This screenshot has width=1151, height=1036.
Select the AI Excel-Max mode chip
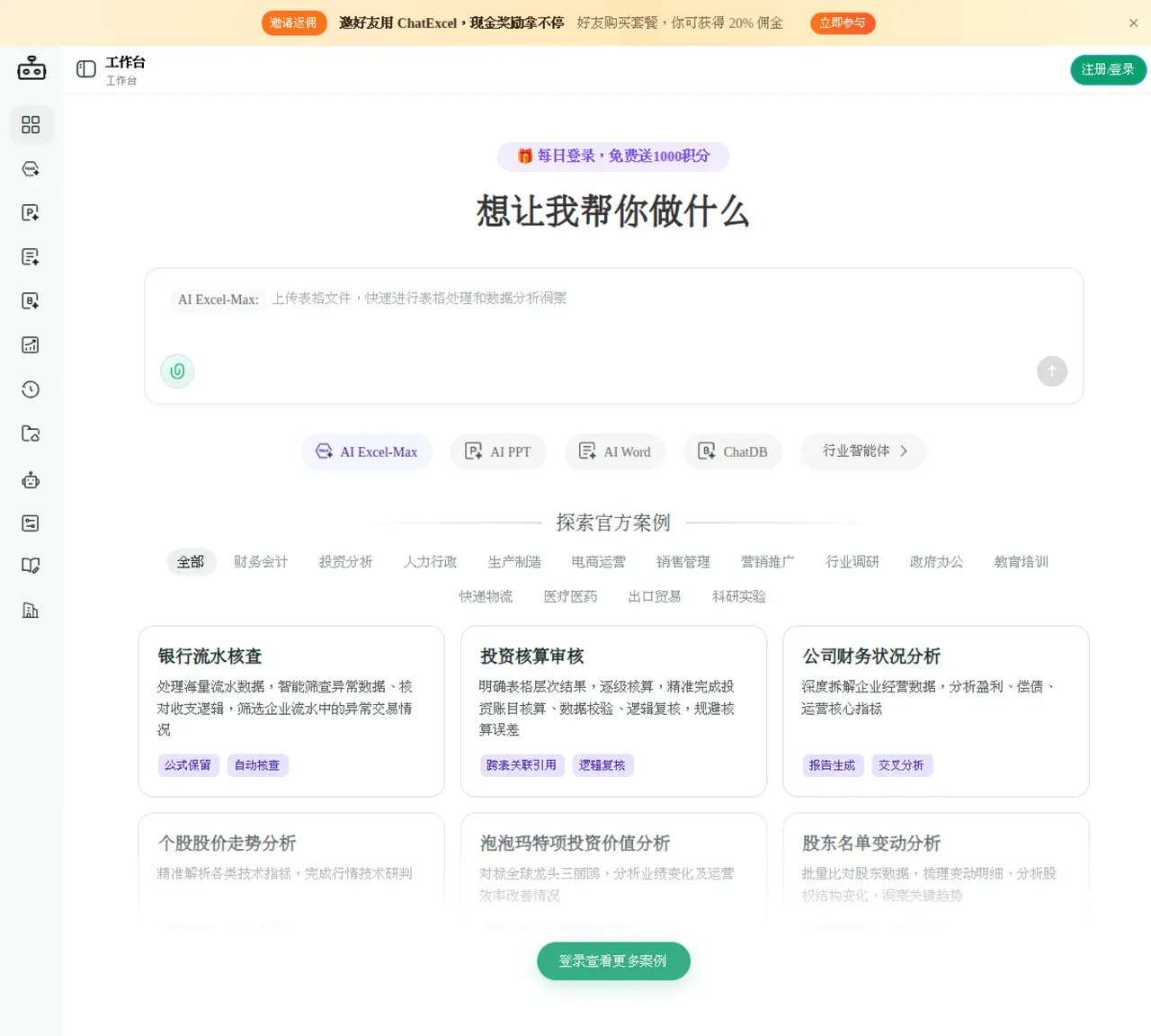click(366, 451)
